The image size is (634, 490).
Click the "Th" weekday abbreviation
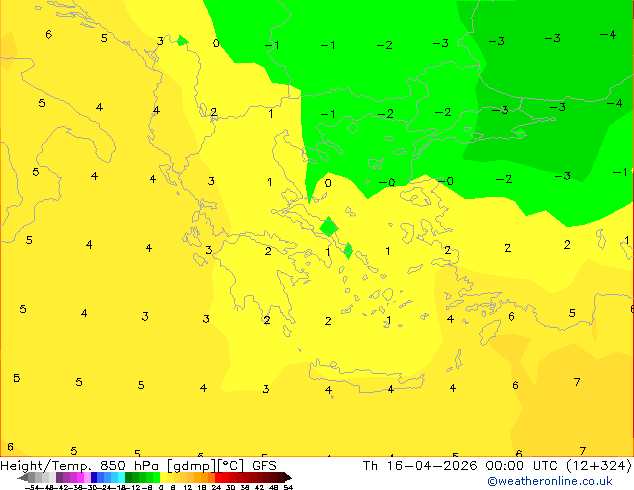370,465
